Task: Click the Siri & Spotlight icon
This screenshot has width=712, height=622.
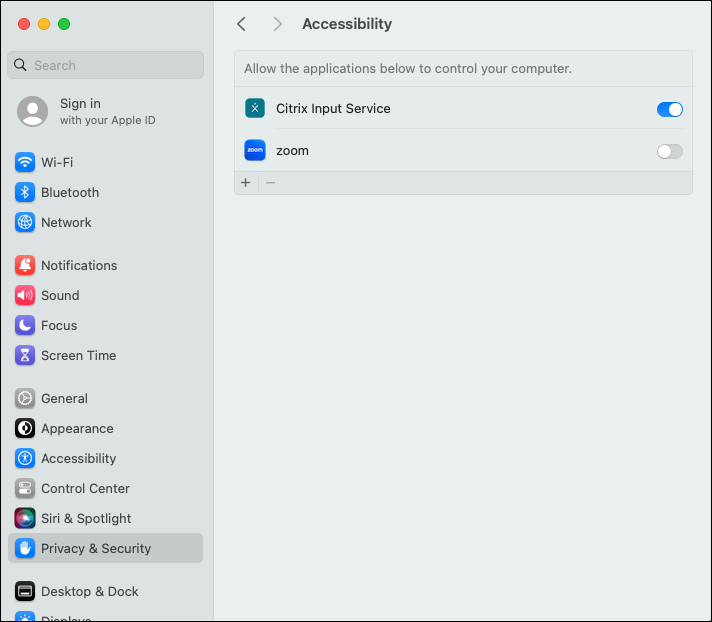Action: [x=25, y=518]
